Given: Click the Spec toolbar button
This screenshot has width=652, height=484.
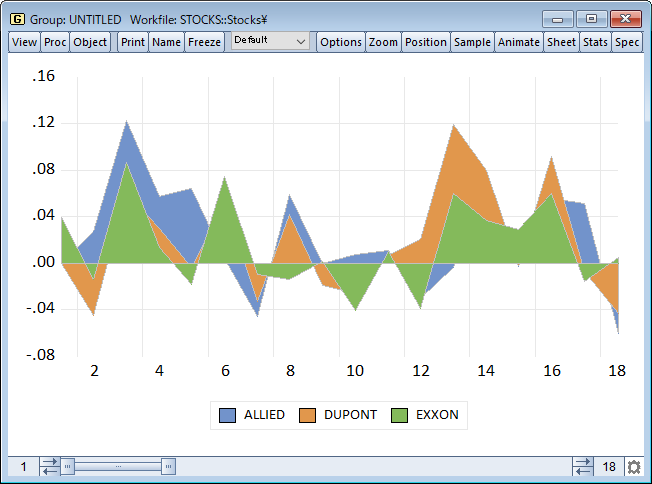Looking at the screenshot, I should pyautogui.click(x=627, y=42).
